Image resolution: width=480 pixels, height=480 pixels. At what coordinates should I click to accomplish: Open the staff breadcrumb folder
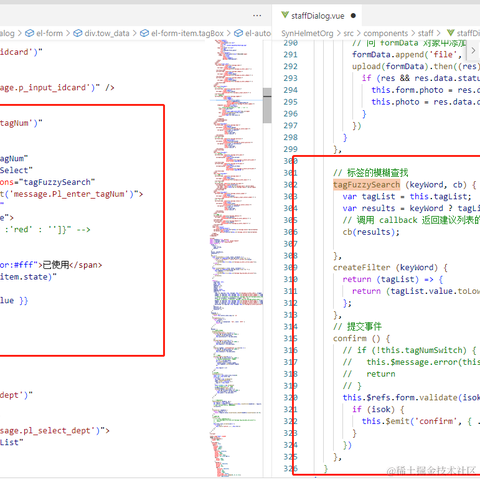(426, 33)
